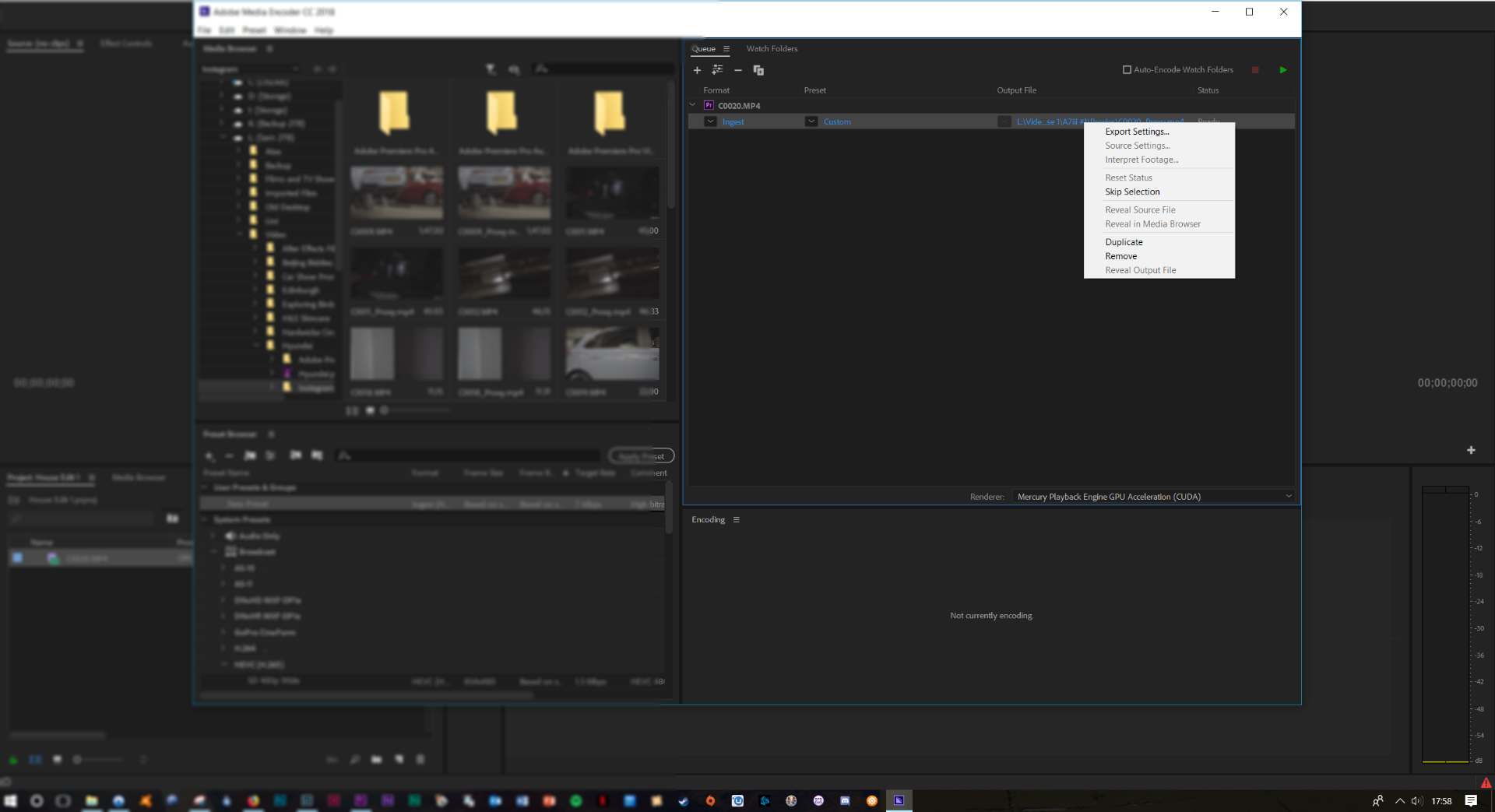The width and height of the screenshot is (1495, 812).
Task: Click the Encoding panel tab
Action: point(708,519)
